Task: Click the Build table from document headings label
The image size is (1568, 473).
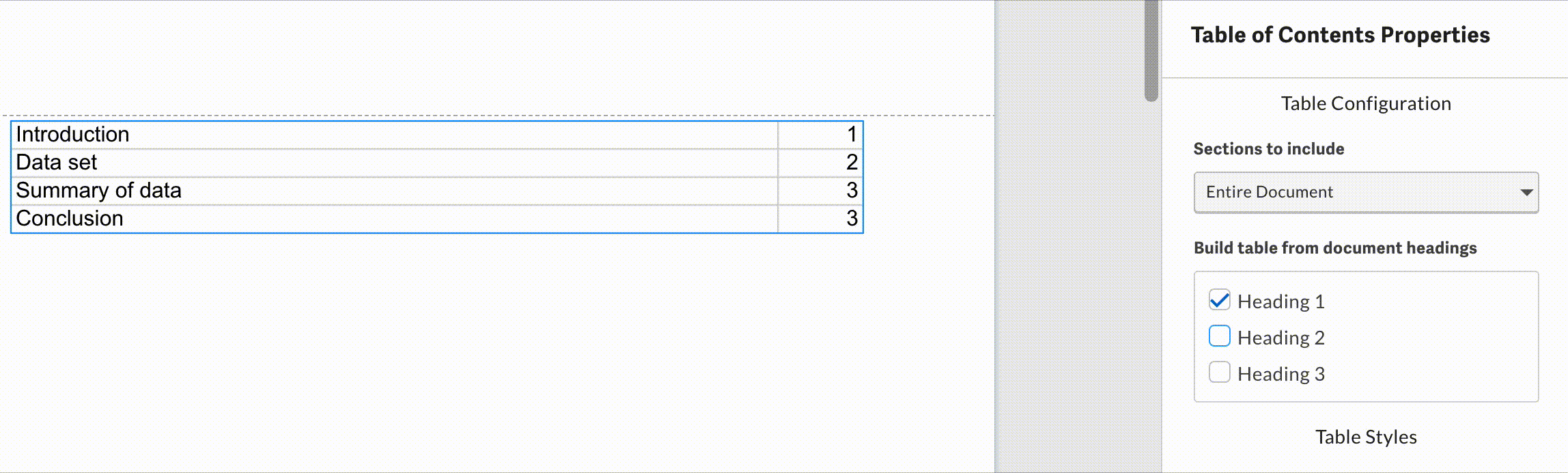Action: (1334, 248)
